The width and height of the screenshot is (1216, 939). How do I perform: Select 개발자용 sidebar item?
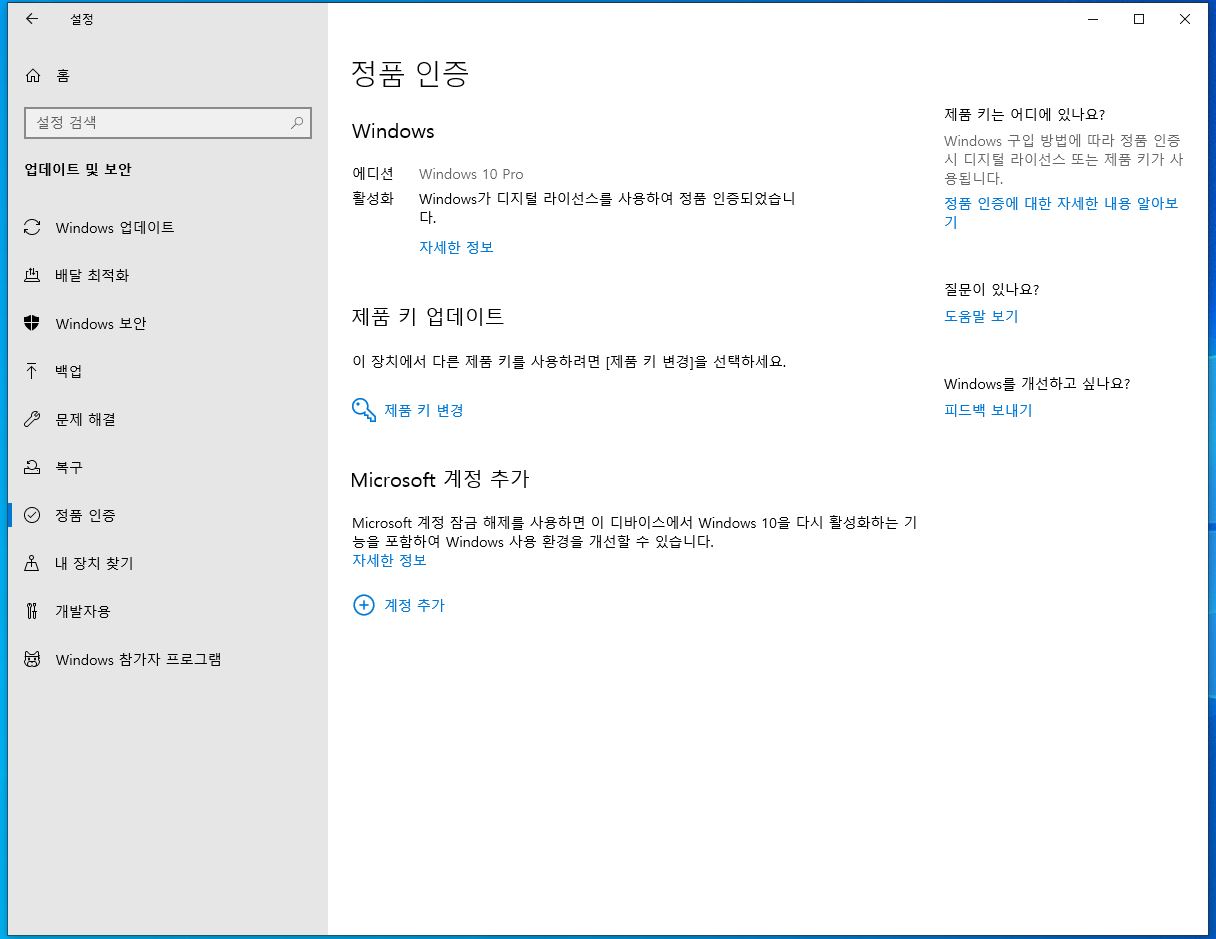[x=168, y=611]
